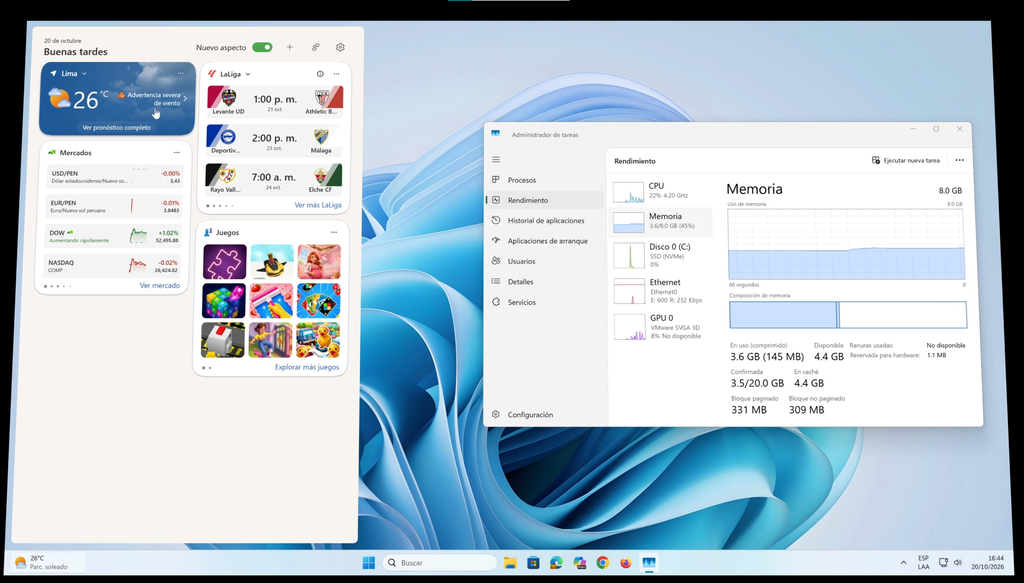Open Firefox from taskbar
The image size is (1024, 583).
[626, 562]
